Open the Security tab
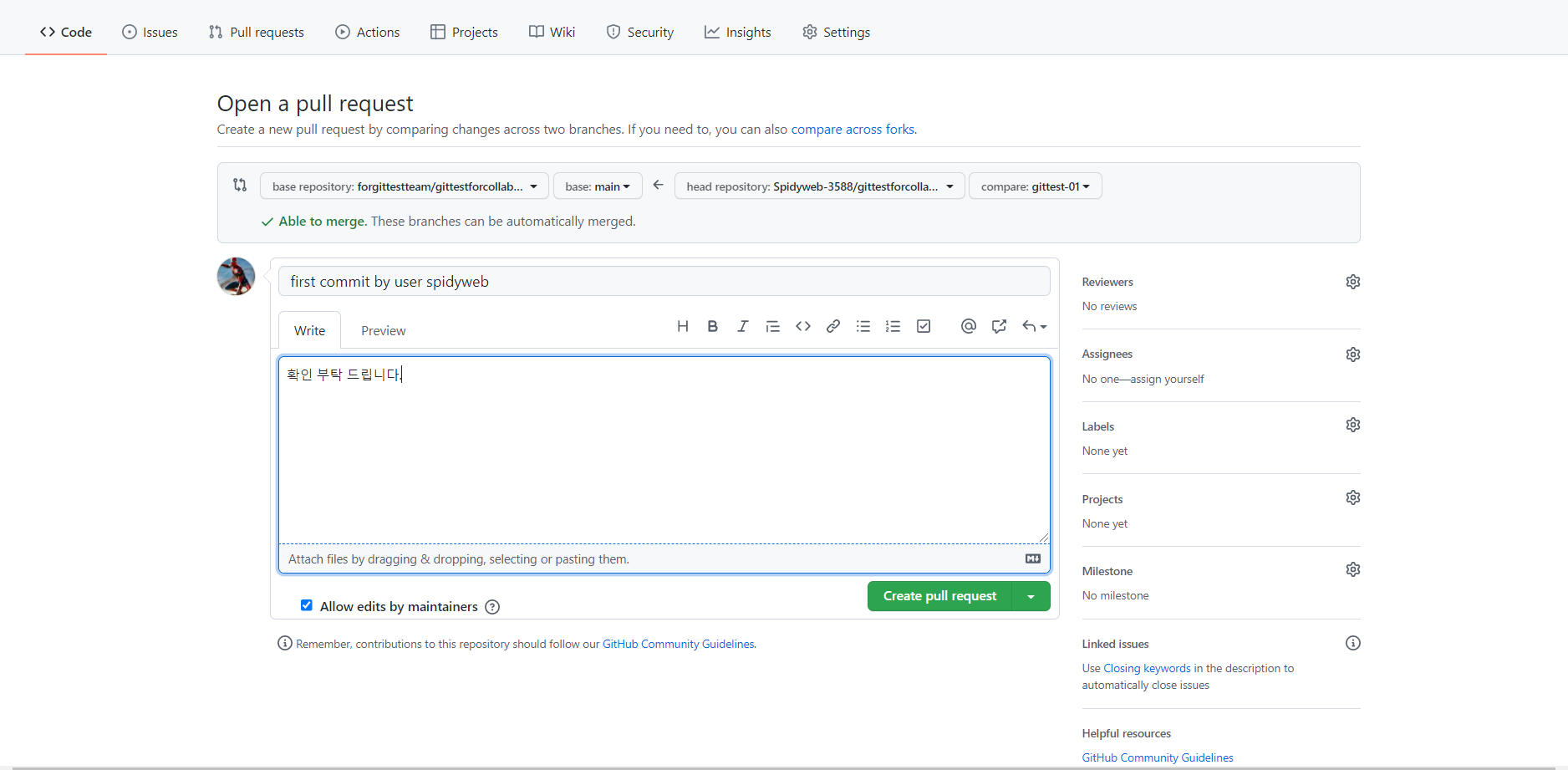Screen dimensions: 1568x770 tap(640, 32)
